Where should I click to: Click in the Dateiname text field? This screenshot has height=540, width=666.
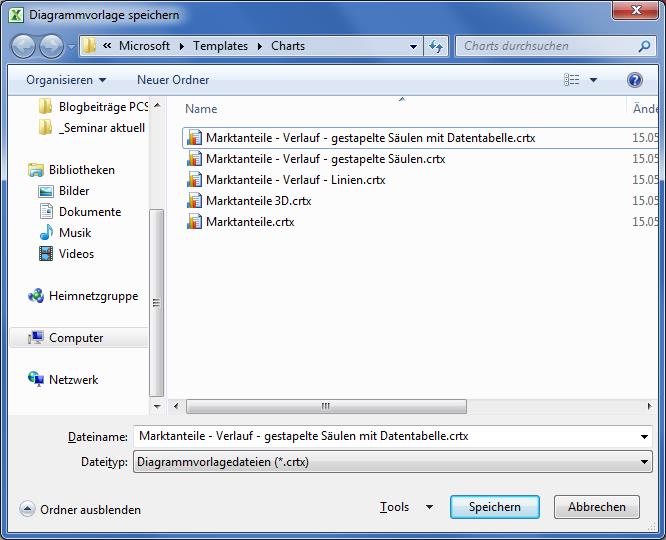[384, 436]
